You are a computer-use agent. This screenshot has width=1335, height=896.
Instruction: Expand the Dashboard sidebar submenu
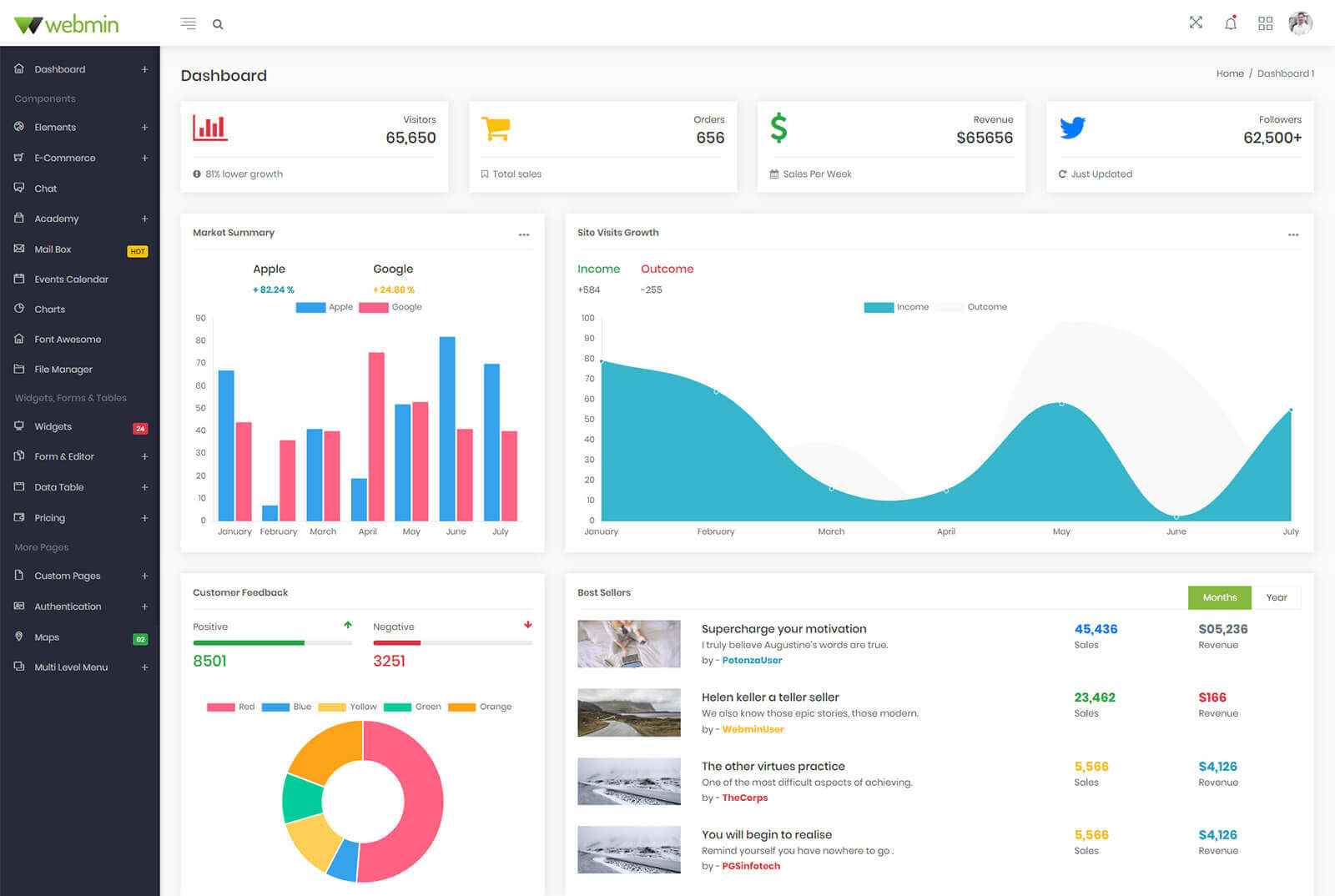tap(144, 69)
